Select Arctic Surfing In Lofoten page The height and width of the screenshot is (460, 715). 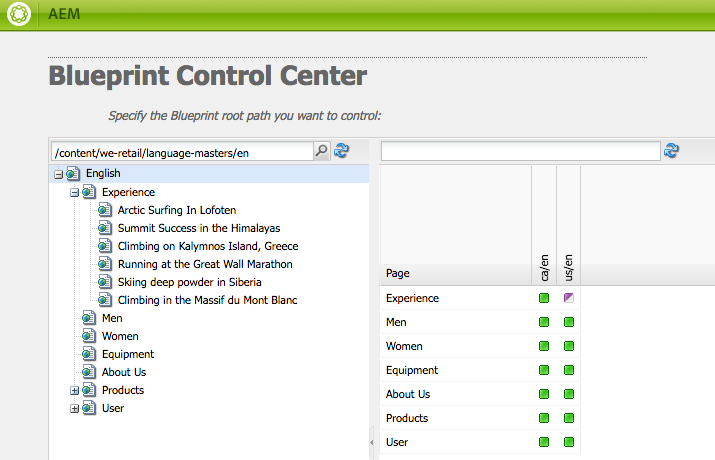176,210
